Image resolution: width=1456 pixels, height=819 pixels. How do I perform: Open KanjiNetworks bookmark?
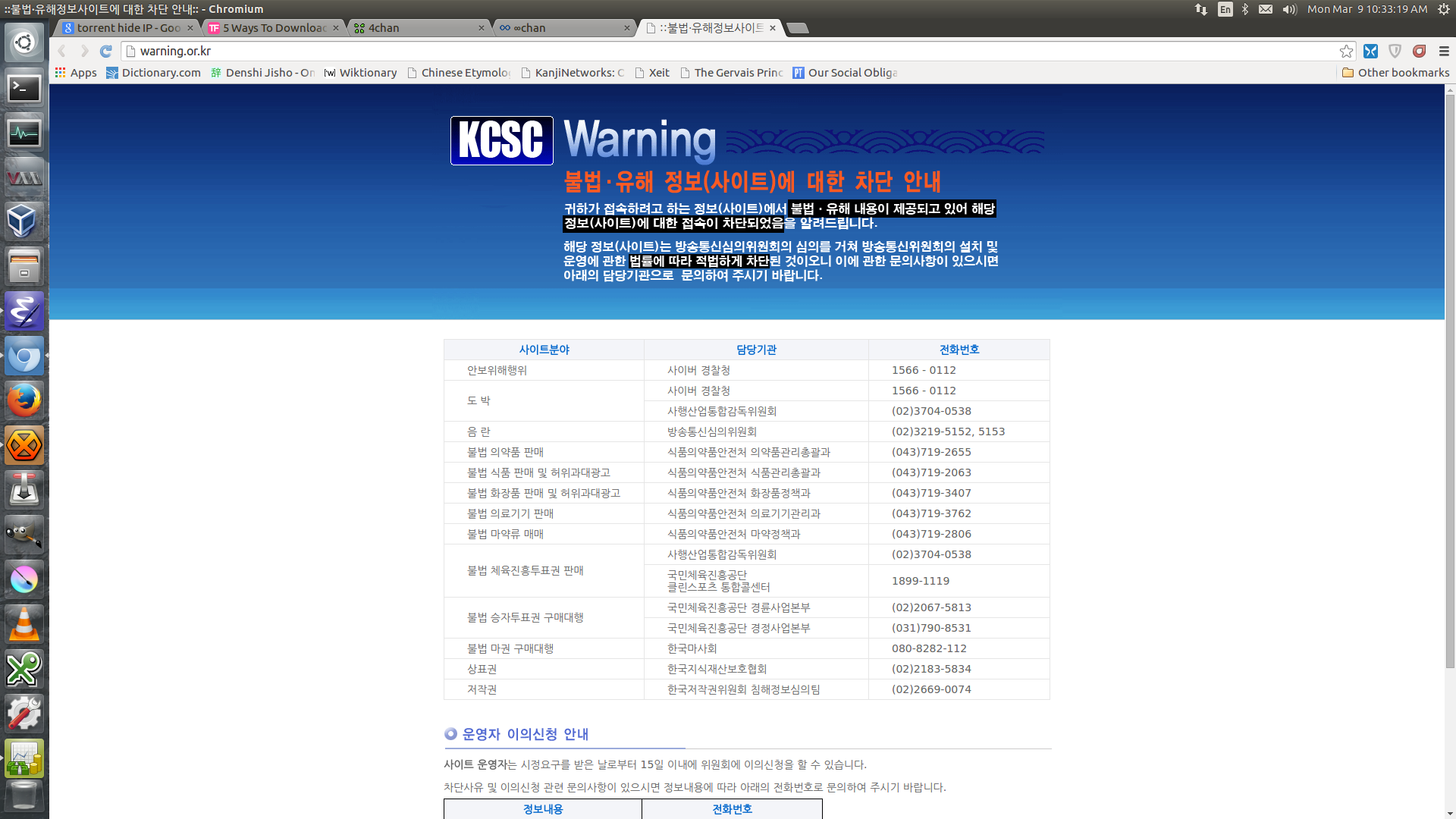pyautogui.click(x=573, y=73)
